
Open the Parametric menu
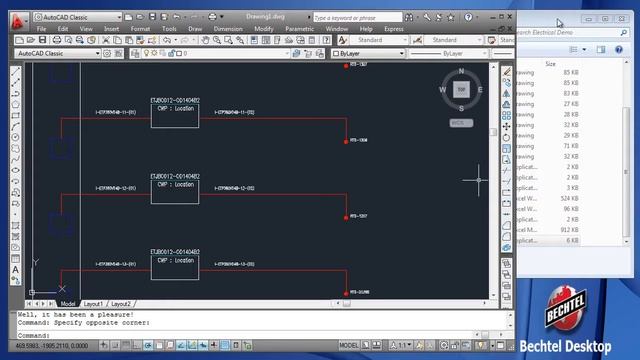[x=300, y=29]
